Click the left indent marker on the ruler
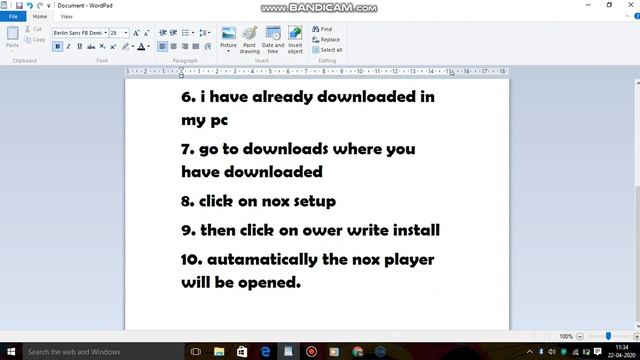Viewport: 640px width, 360px height. (181, 73)
